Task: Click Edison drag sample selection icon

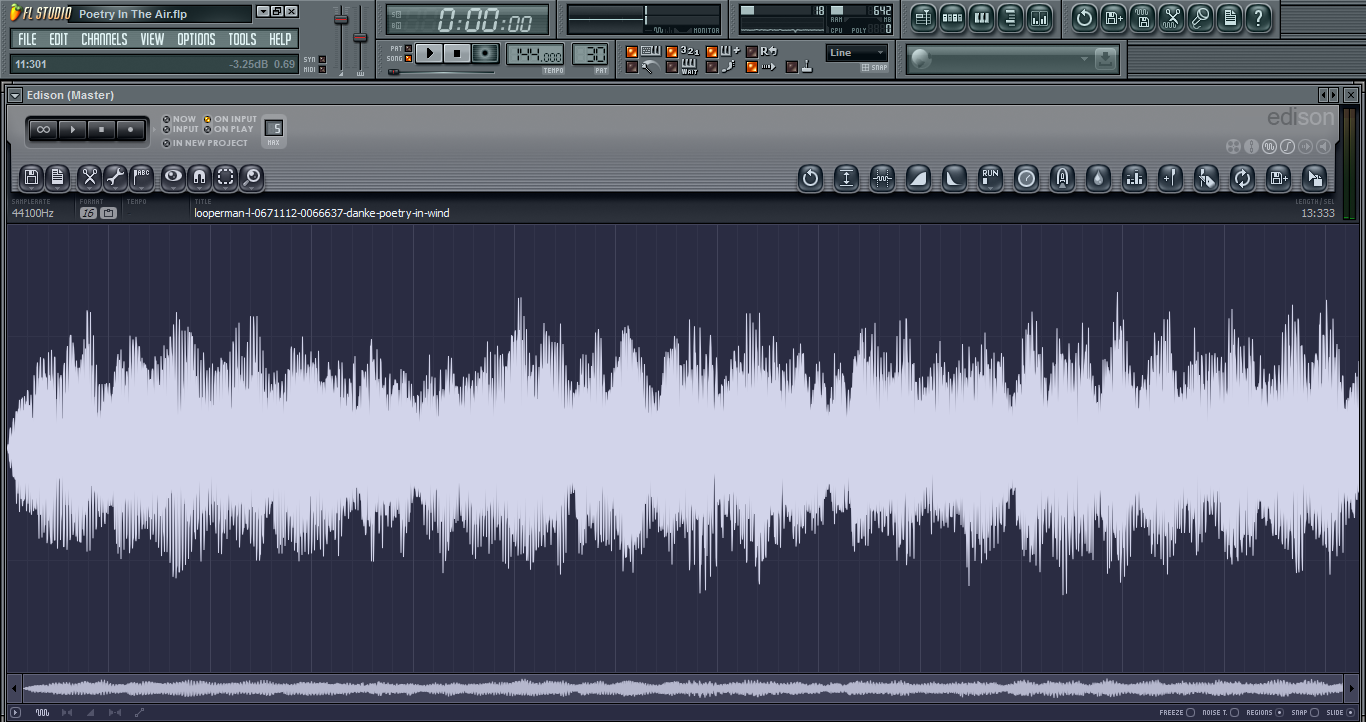Action: [1314, 179]
